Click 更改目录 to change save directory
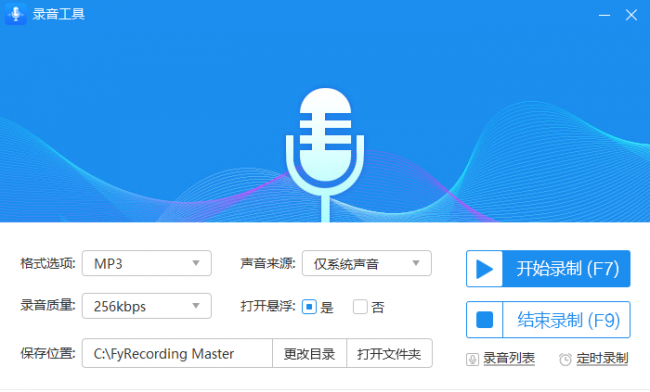Image resolution: width=650 pixels, height=392 pixels. [x=309, y=353]
